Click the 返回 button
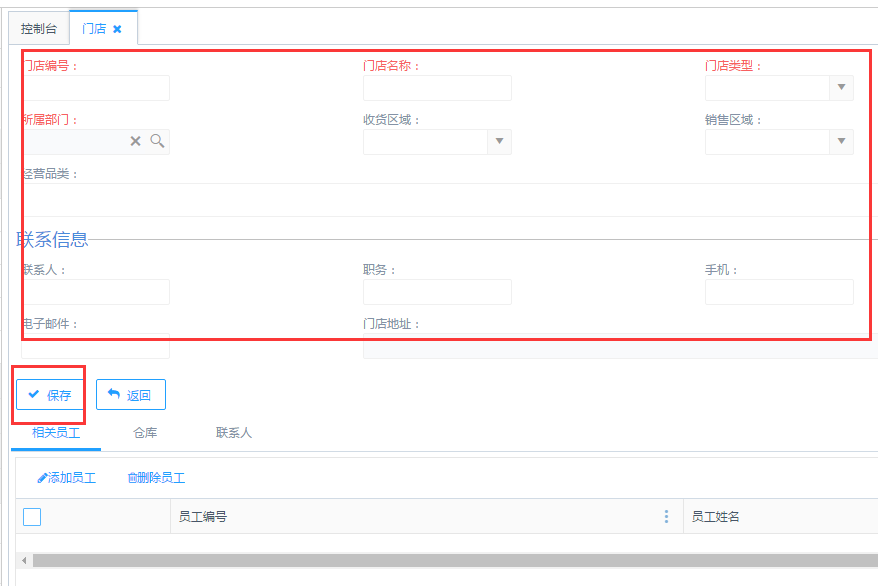Screen dimensions: 878x586 click(131, 395)
